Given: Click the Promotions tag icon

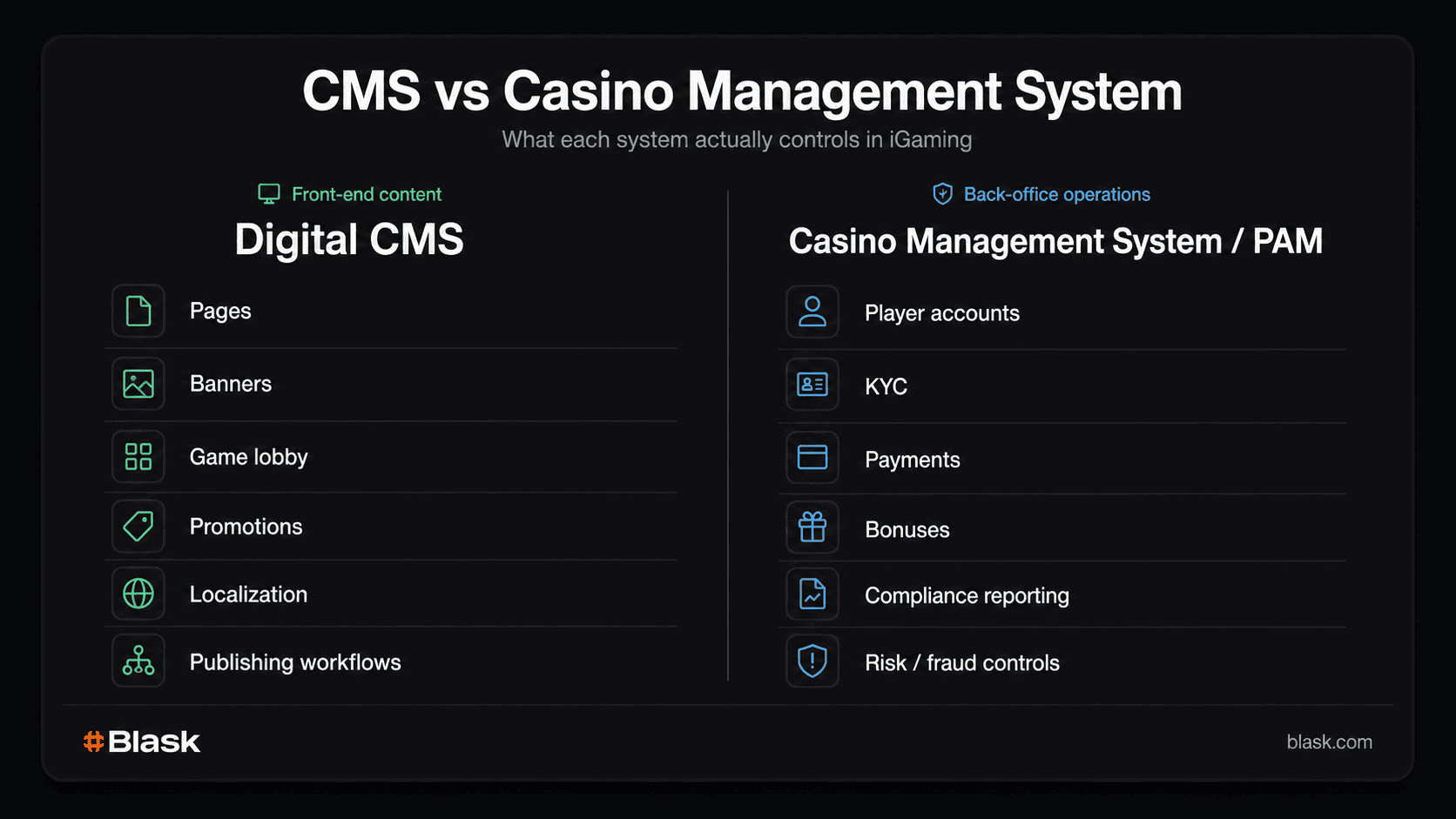Looking at the screenshot, I should tap(138, 527).
